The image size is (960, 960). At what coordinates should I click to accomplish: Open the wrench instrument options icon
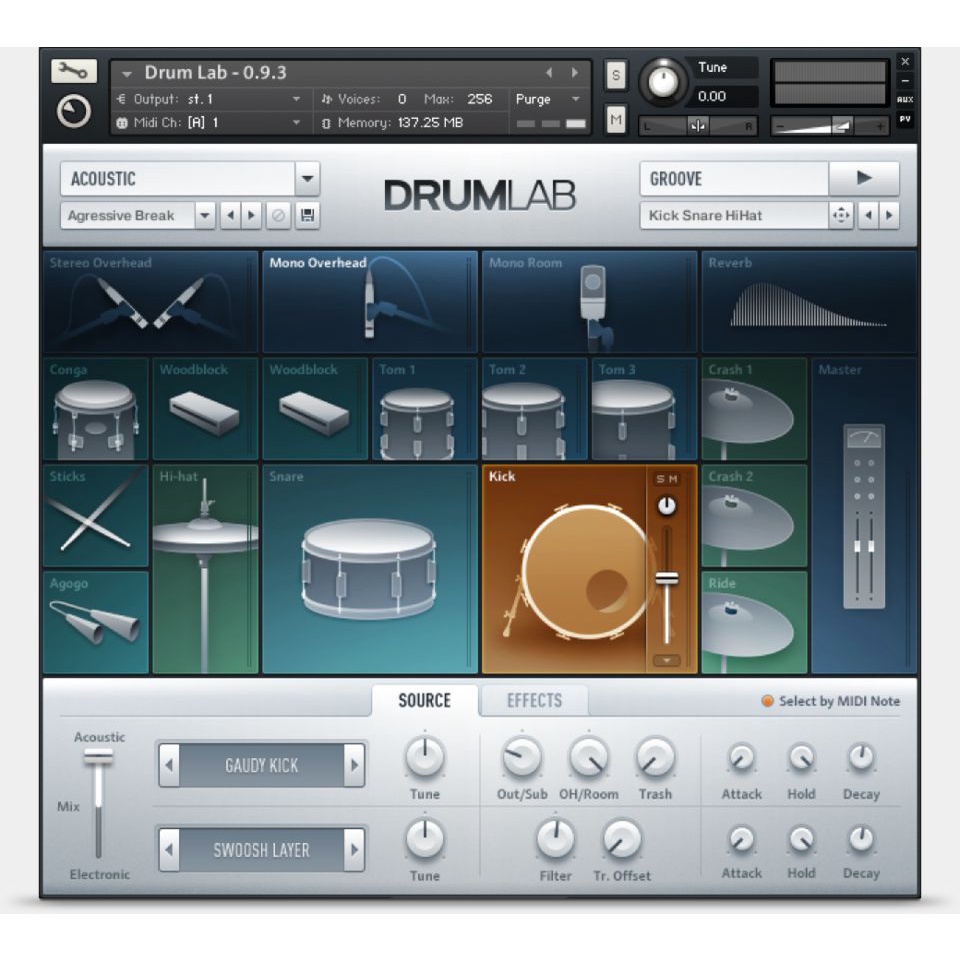click(73, 72)
